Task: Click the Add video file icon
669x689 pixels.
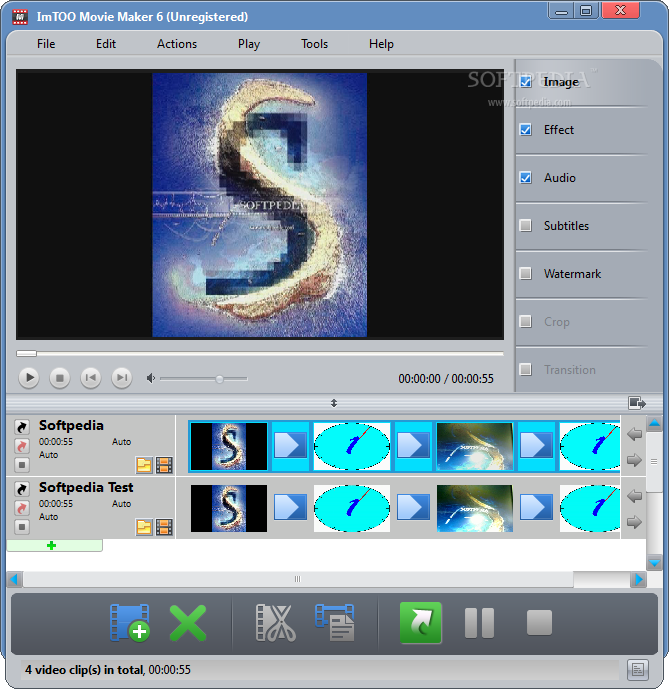Action: (130, 623)
